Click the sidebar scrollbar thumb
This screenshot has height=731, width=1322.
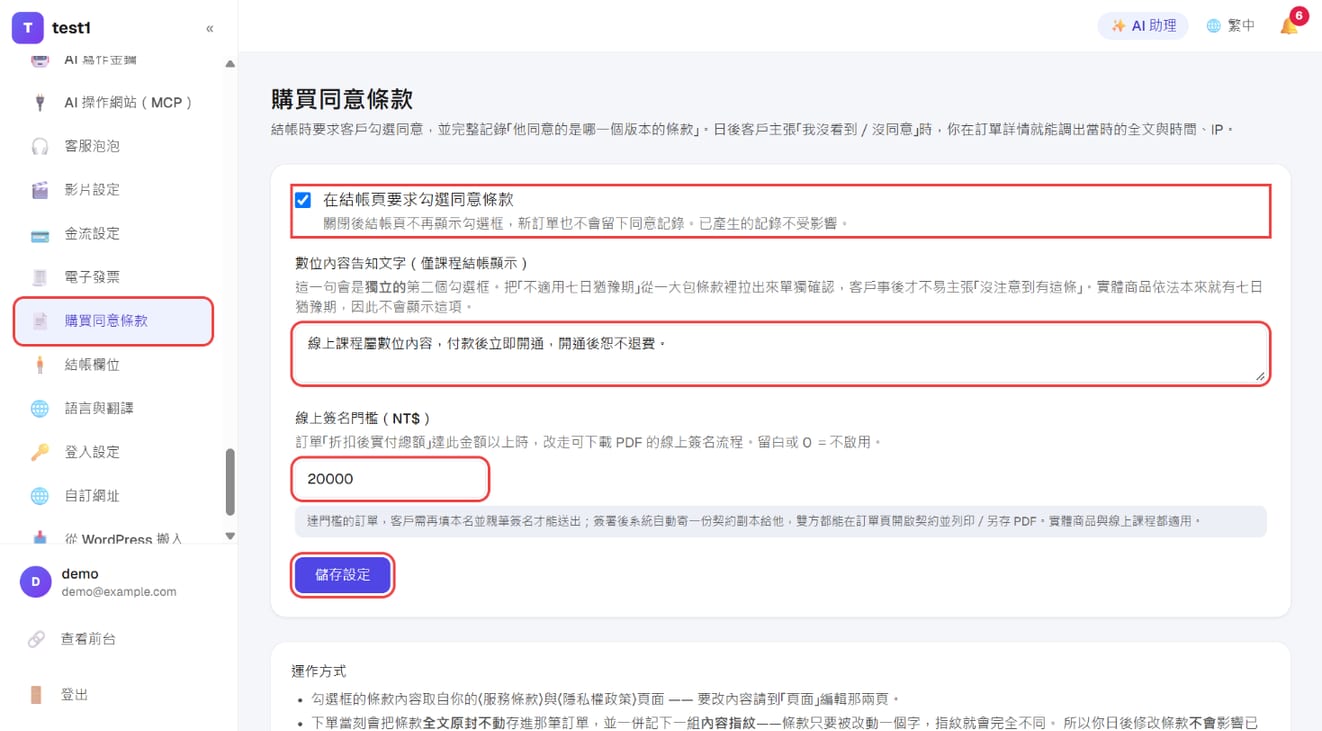tap(230, 481)
